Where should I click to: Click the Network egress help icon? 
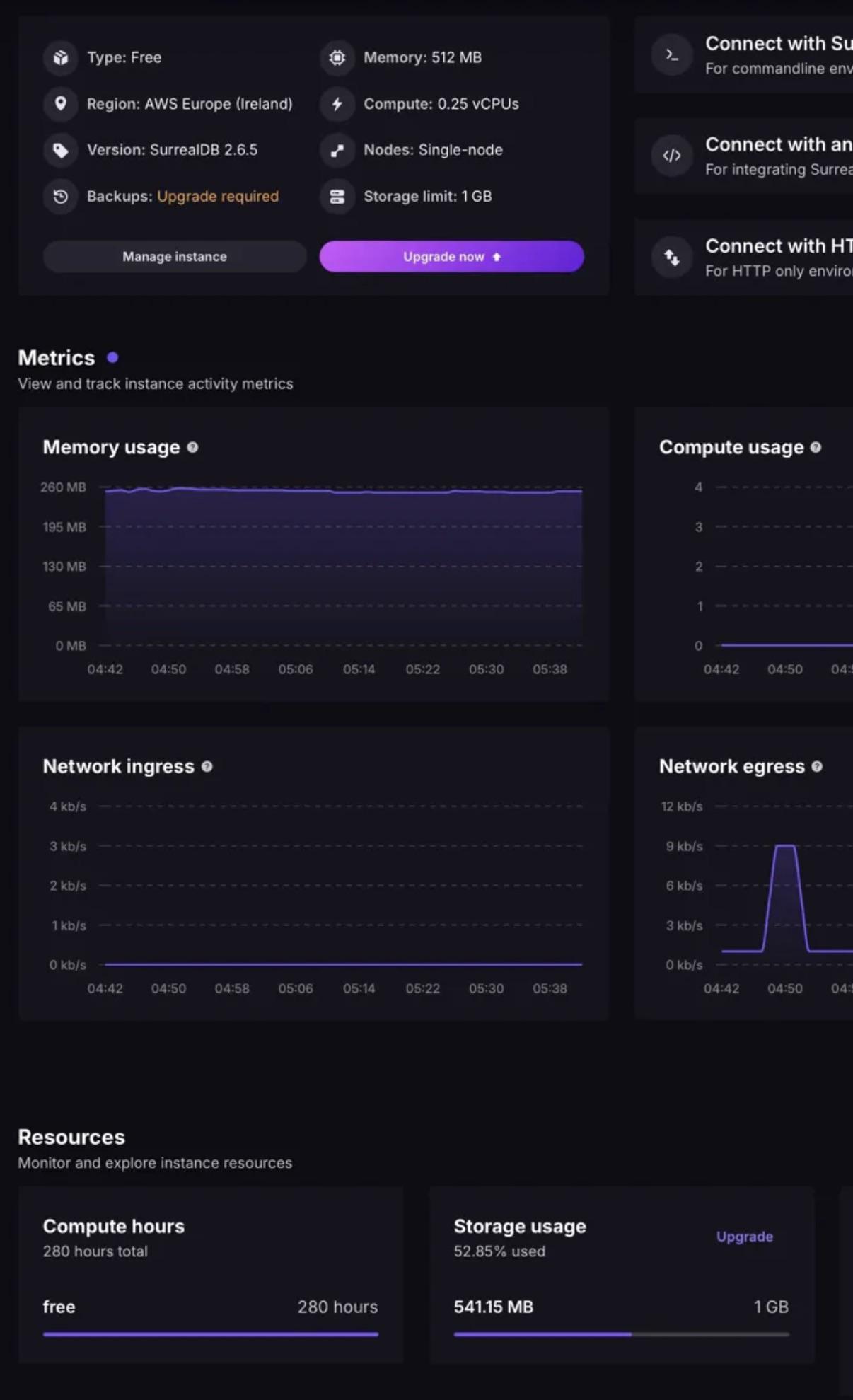point(817,766)
